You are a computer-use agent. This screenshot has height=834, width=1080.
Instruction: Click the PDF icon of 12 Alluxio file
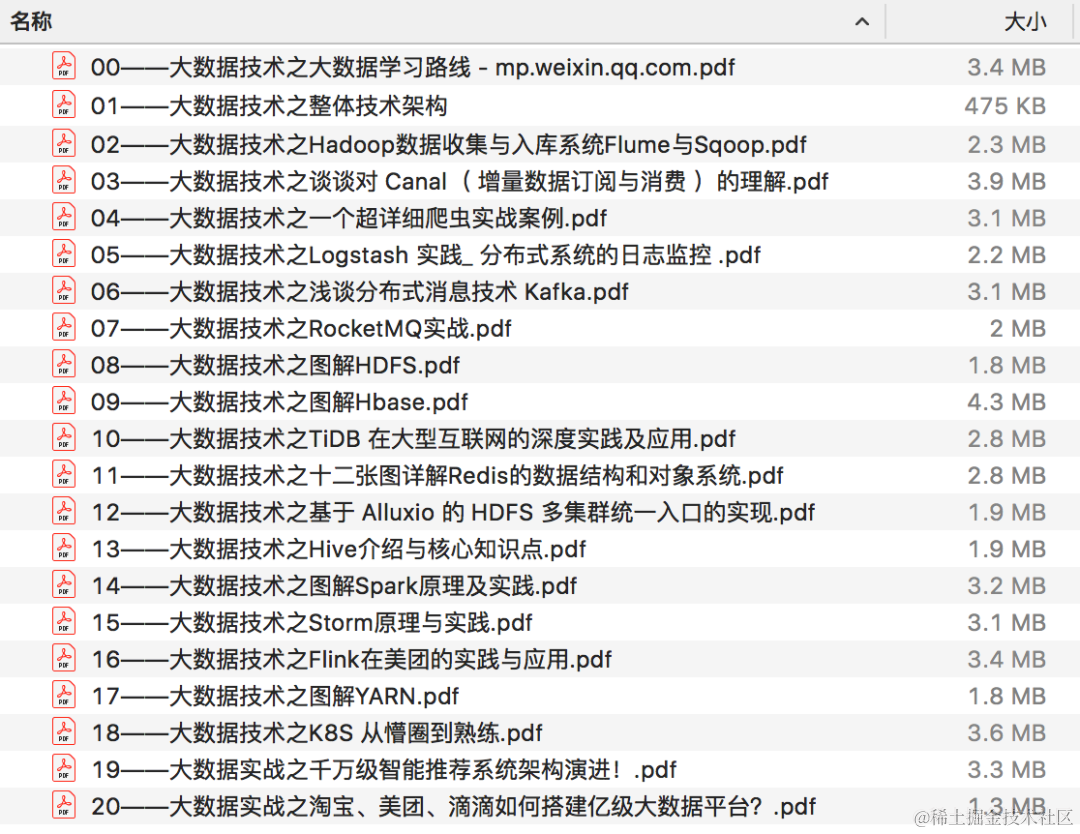pos(63,512)
